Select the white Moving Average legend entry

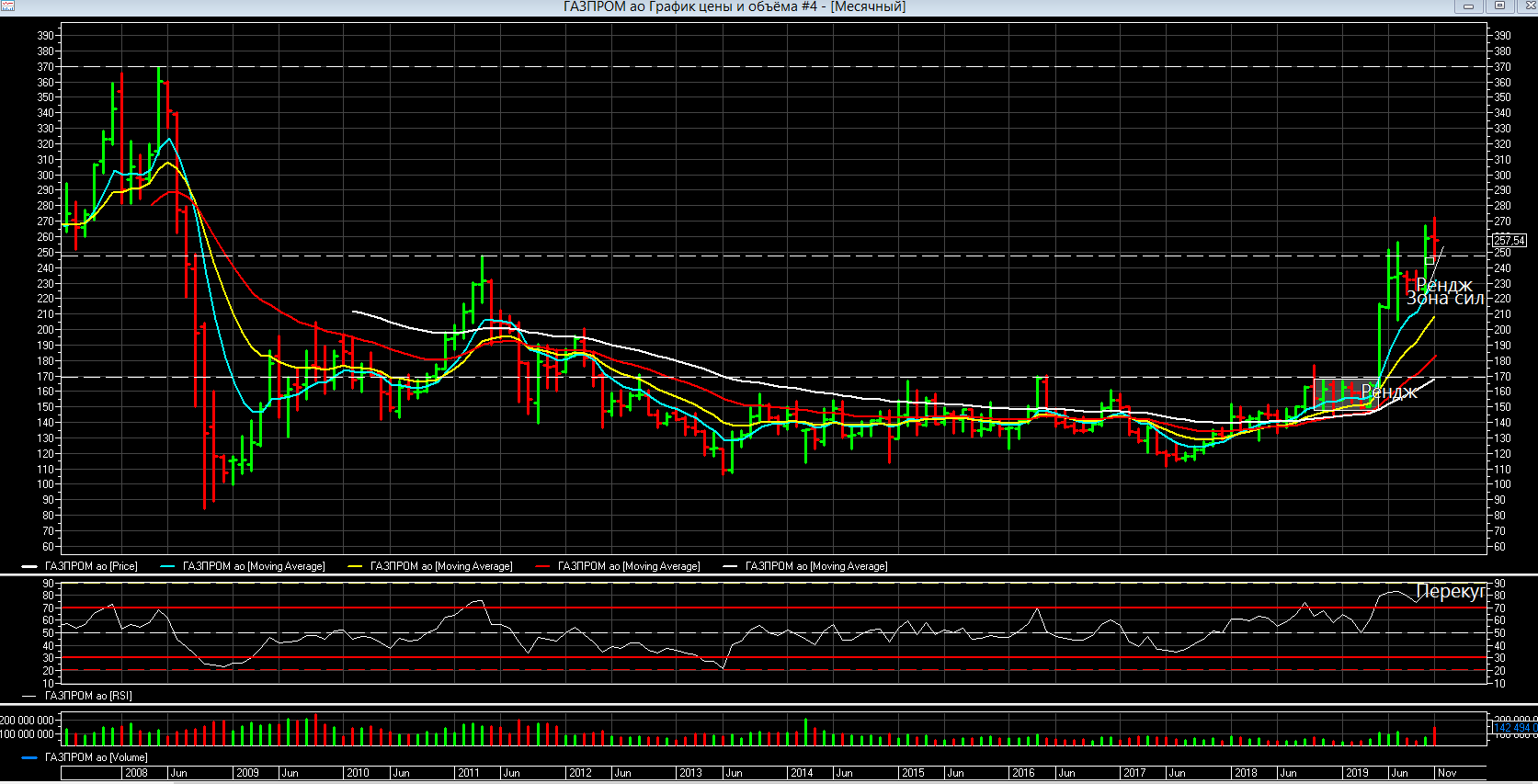click(x=805, y=566)
